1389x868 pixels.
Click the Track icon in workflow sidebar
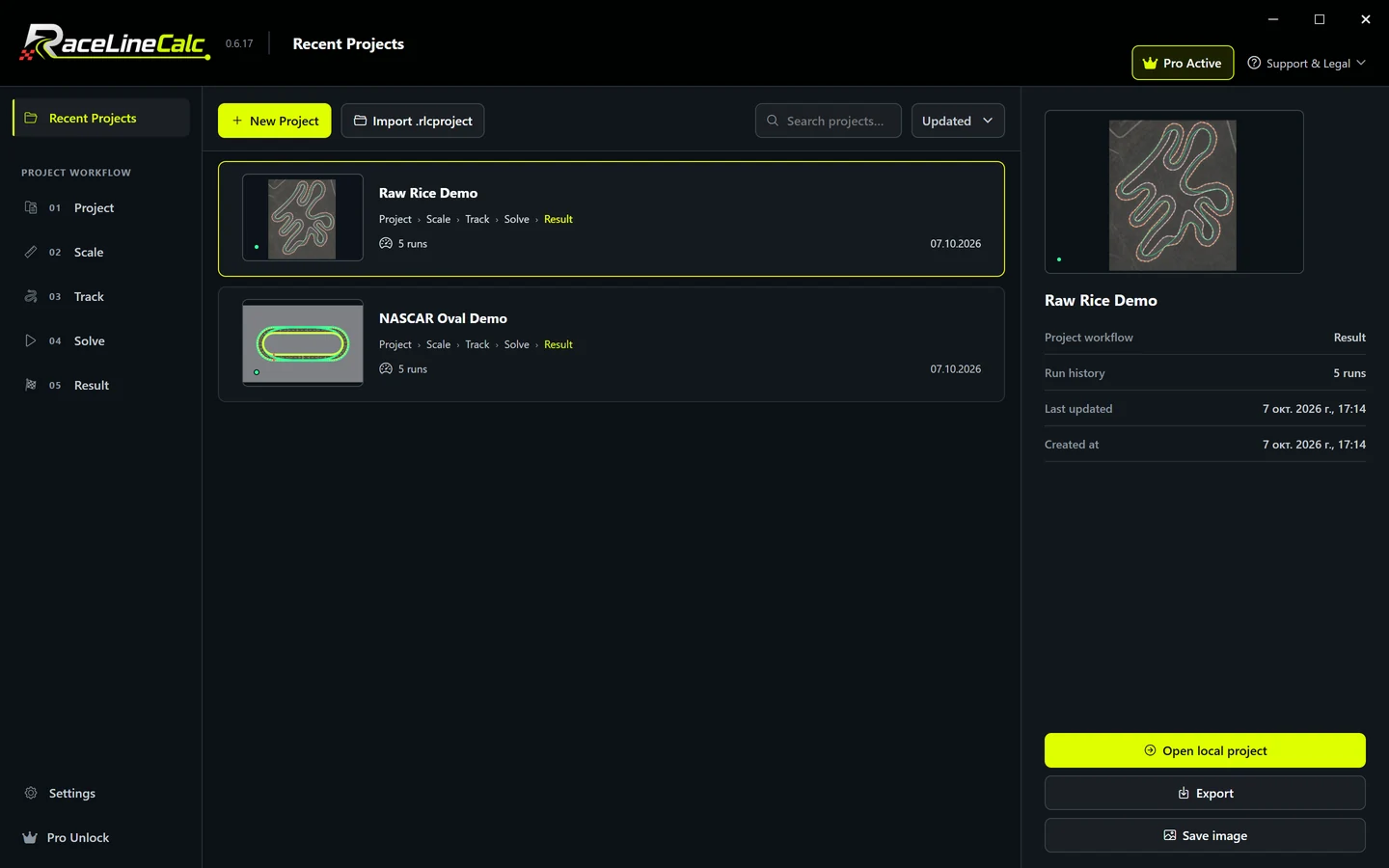pyautogui.click(x=31, y=296)
